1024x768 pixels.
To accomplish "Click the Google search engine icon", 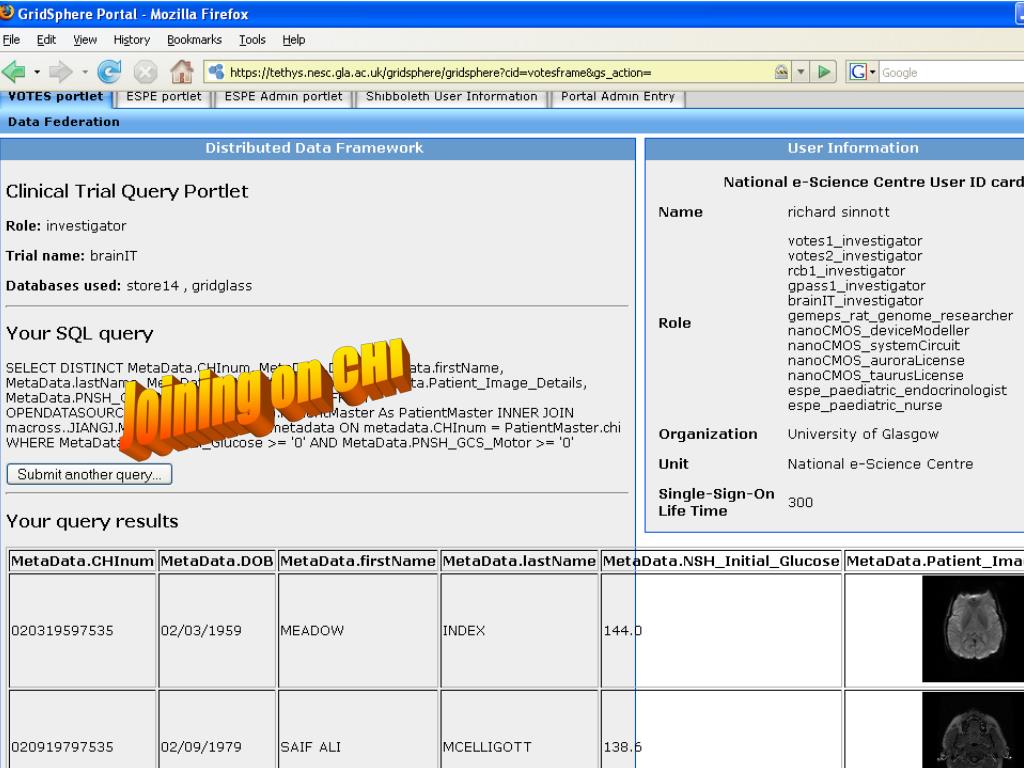I will [x=857, y=72].
